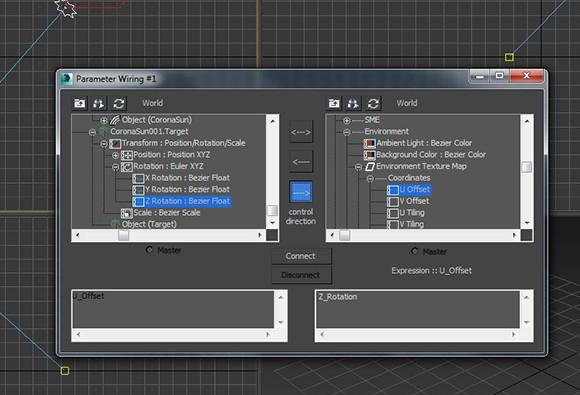This screenshot has height=395, width=580.
Task: Click left tree vertical scrollbar thumb
Action: click(x=272, y=210)
